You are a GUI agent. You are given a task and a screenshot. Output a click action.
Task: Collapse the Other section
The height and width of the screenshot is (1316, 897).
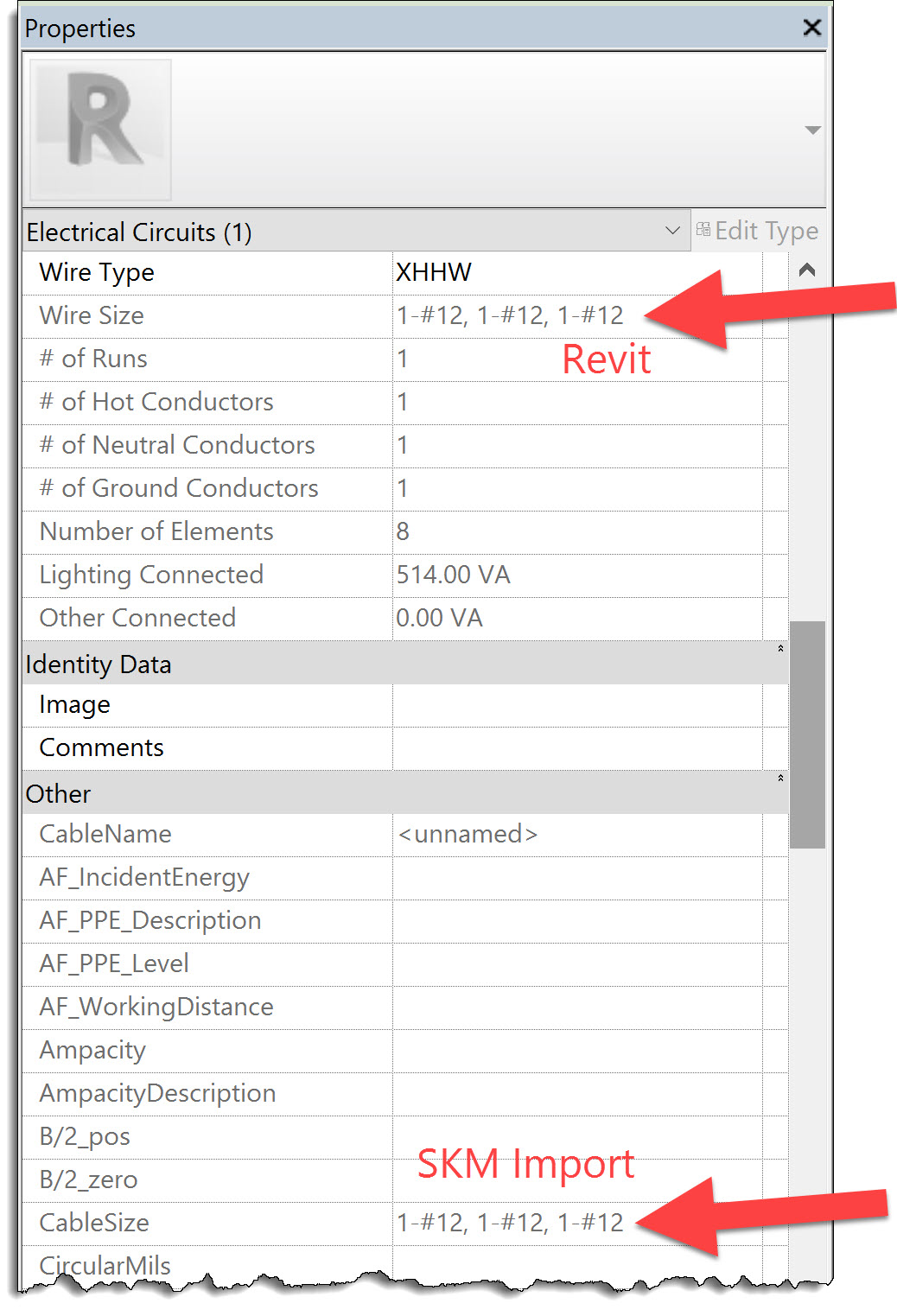point(779,778)
